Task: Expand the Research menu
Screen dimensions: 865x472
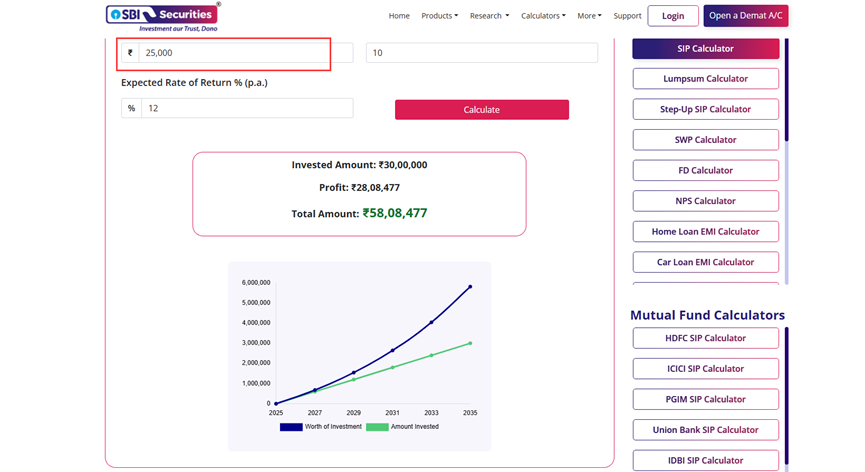Action: [489, 16]
